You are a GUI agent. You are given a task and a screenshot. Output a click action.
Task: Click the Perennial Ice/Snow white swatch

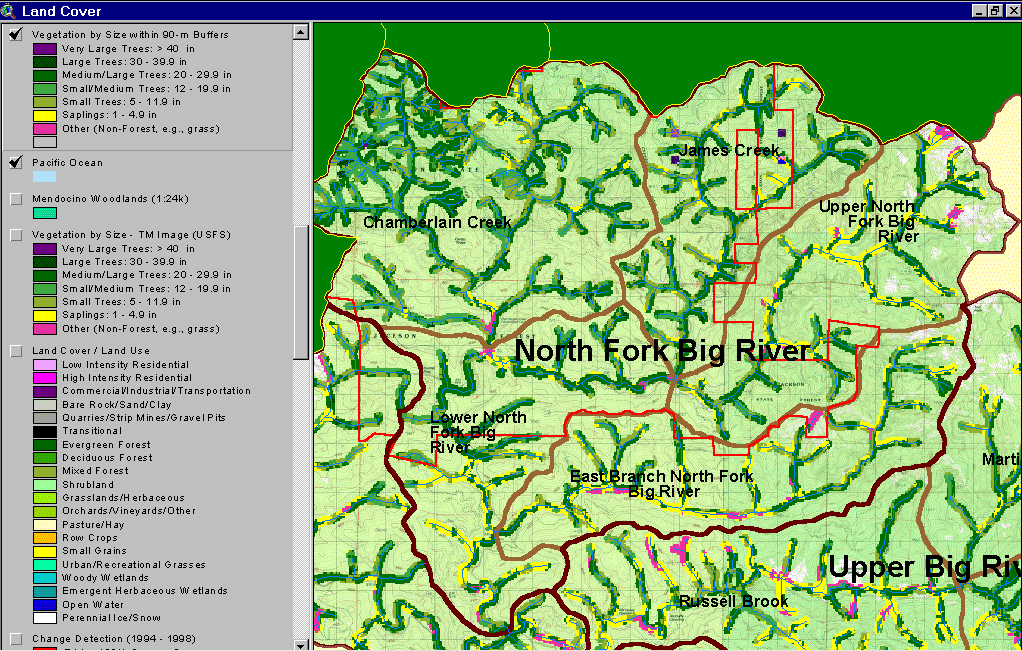coord(45,618)
